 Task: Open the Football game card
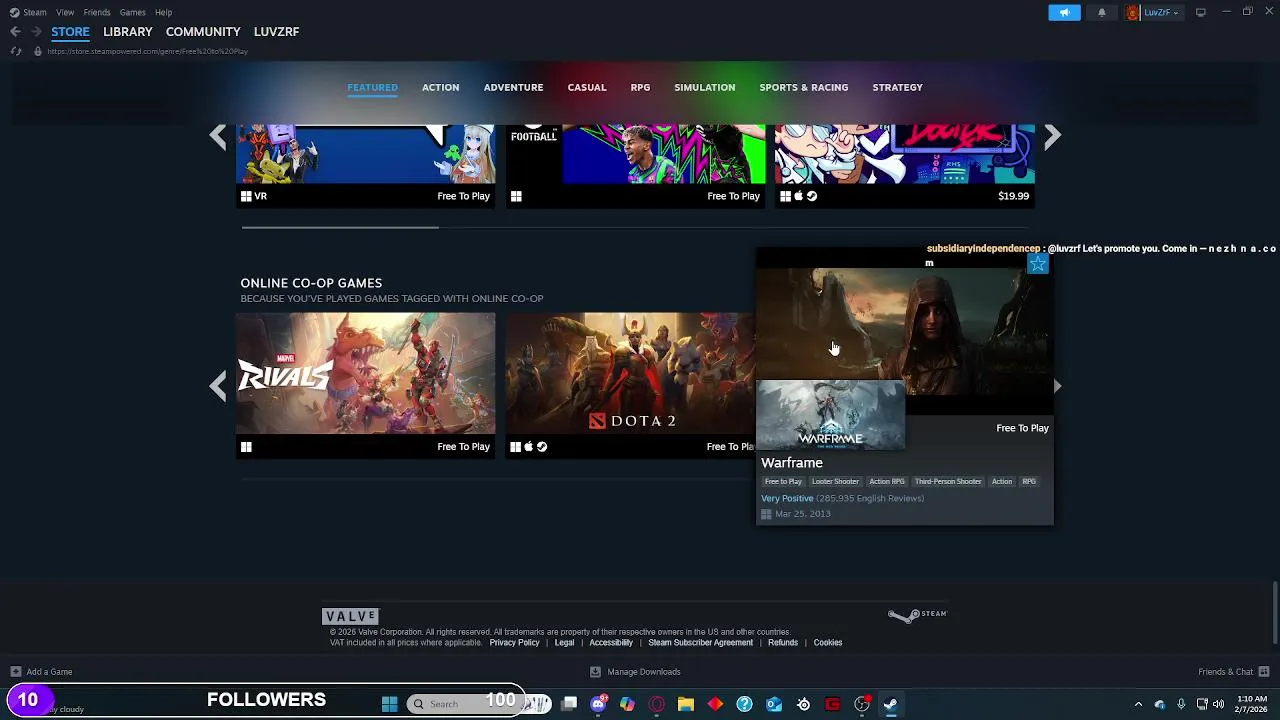[636, 166]
